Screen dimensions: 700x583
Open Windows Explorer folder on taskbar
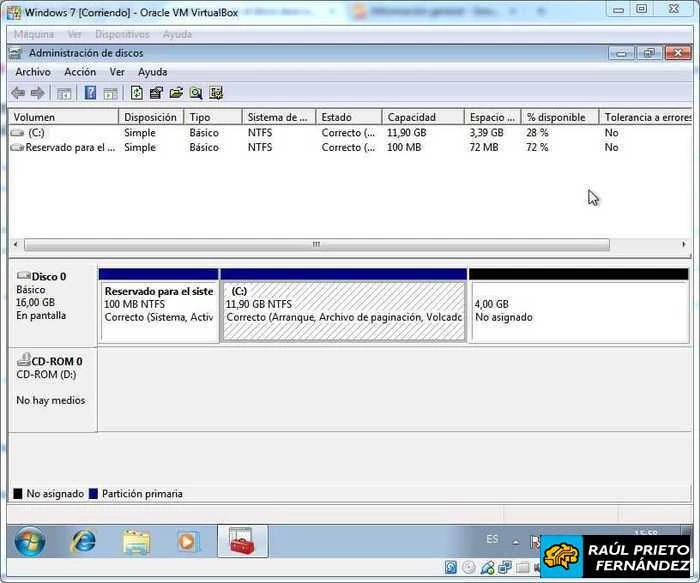(x=136, y=541)
